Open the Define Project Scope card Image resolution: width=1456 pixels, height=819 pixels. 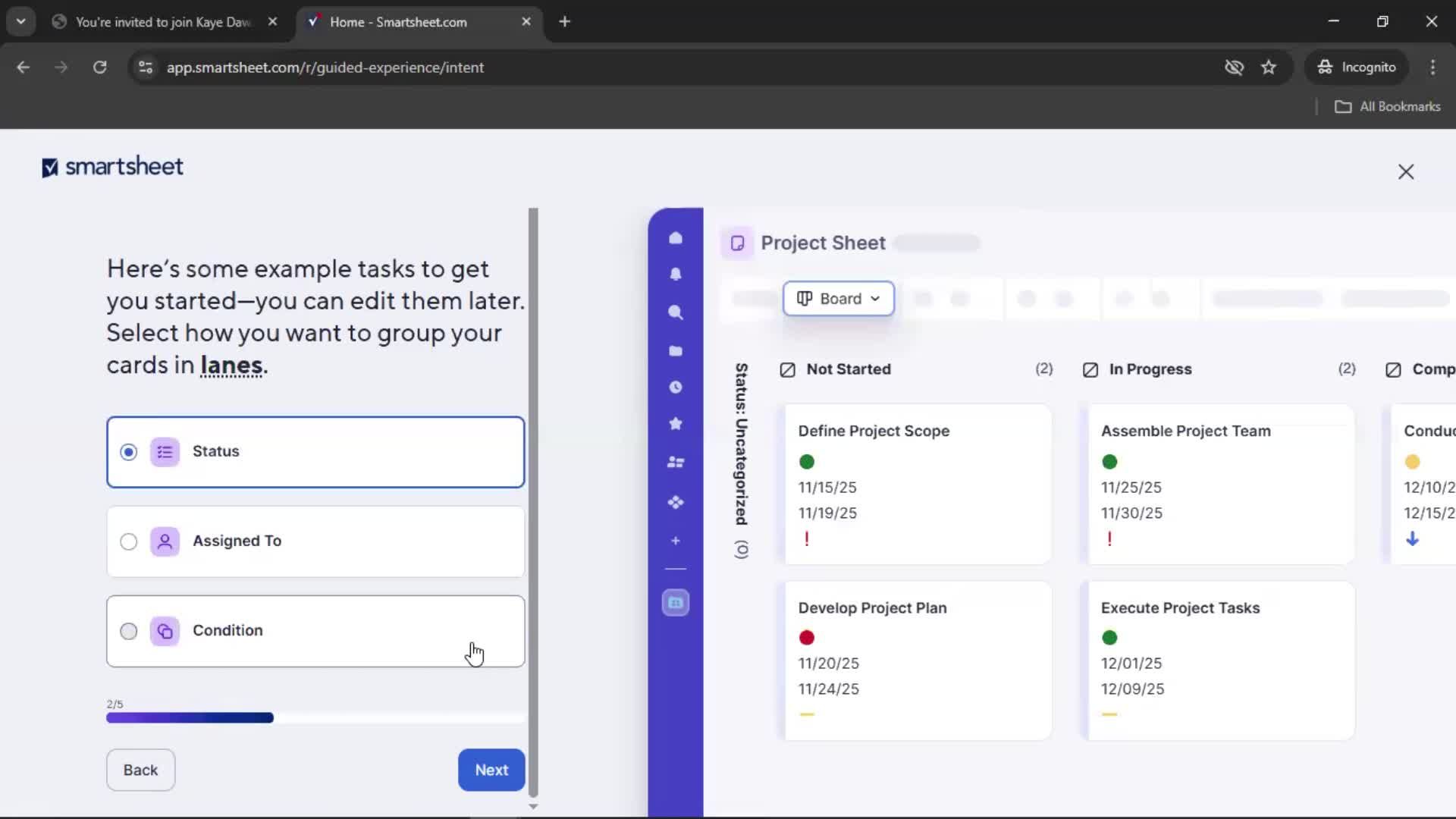[918, 484]
